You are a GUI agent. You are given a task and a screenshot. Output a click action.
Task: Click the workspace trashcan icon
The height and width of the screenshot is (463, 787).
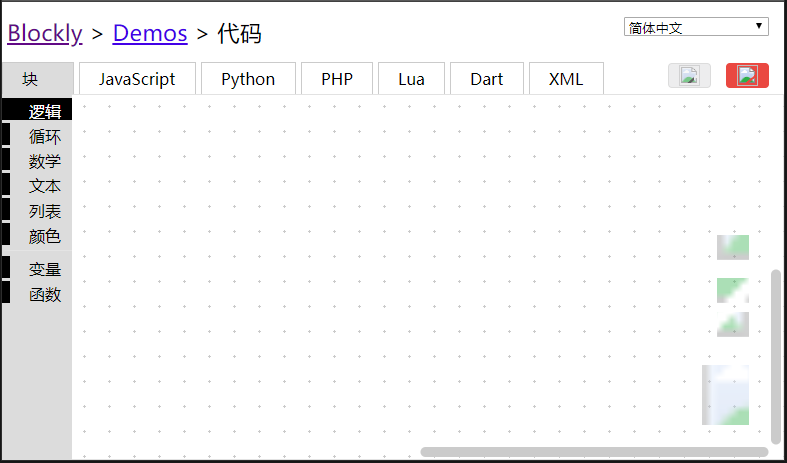(x=725, y=395)
